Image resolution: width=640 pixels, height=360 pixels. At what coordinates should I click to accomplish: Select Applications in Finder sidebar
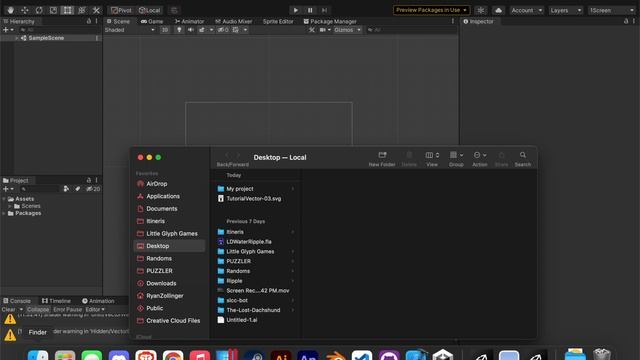point(169,196)
